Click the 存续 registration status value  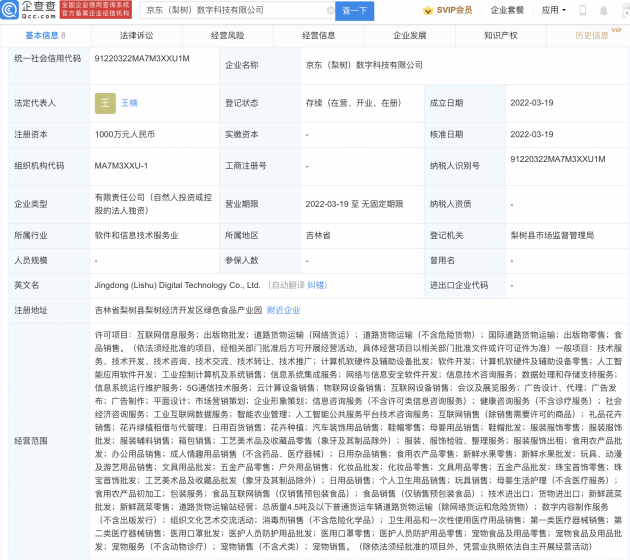(353, 103)
